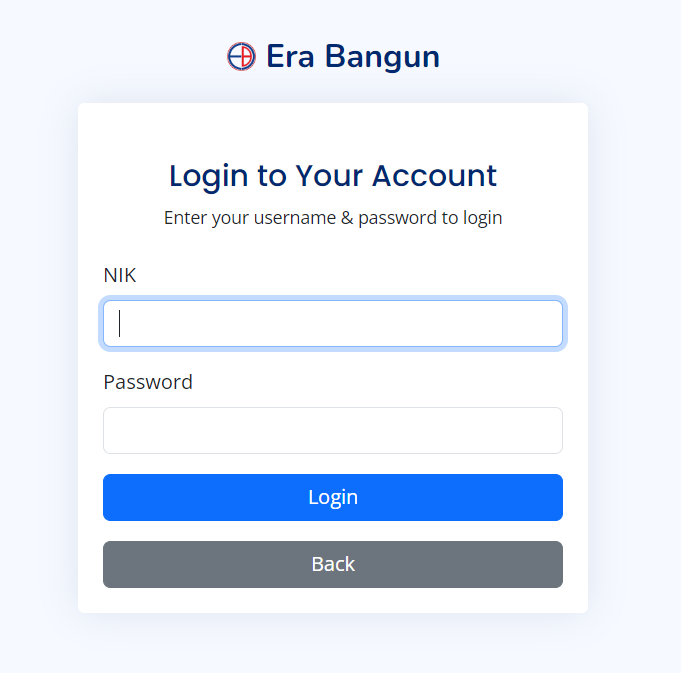Click the "Enter your username & password" subtitle

pyautogui.click(x=333, y=218)
